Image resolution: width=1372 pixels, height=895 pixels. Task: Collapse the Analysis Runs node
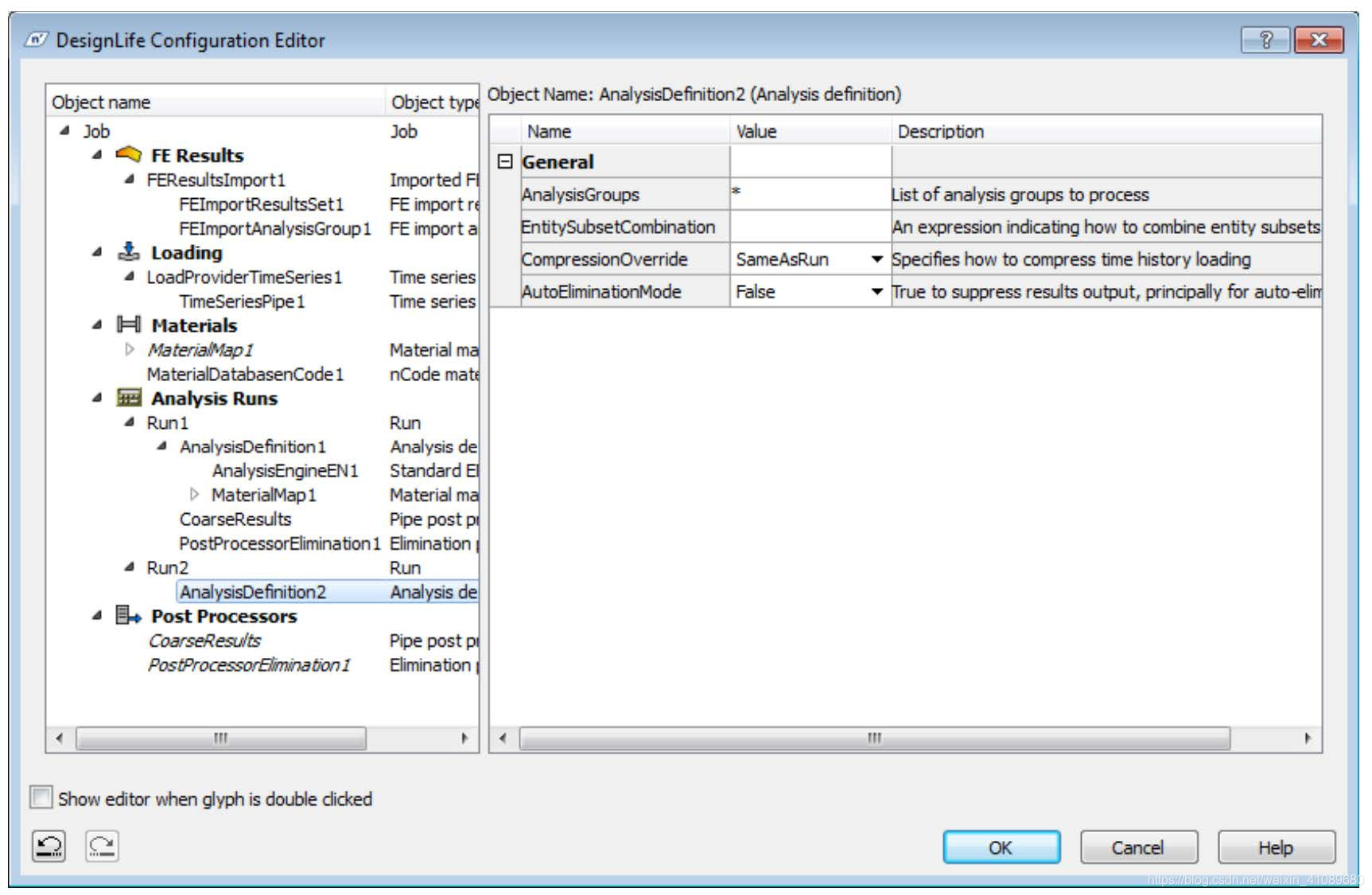coord(97,398)
